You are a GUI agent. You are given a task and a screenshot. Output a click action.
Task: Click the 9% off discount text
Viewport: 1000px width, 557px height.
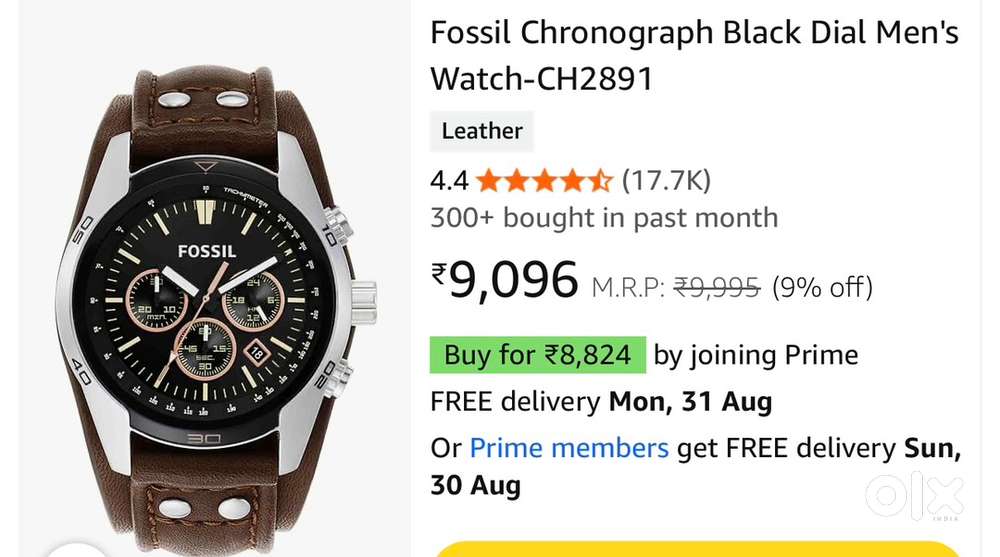point(822,287)
